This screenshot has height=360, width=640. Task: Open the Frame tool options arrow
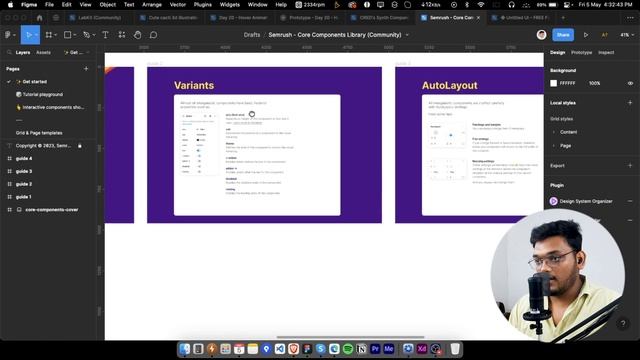click(x=56, y=35)
